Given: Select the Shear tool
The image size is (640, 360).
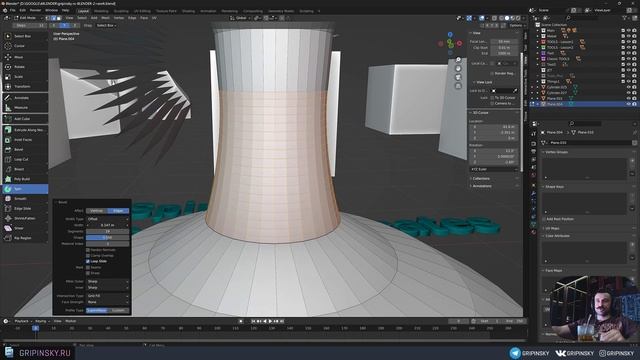Looking at the screenshot, I should 25,228.
